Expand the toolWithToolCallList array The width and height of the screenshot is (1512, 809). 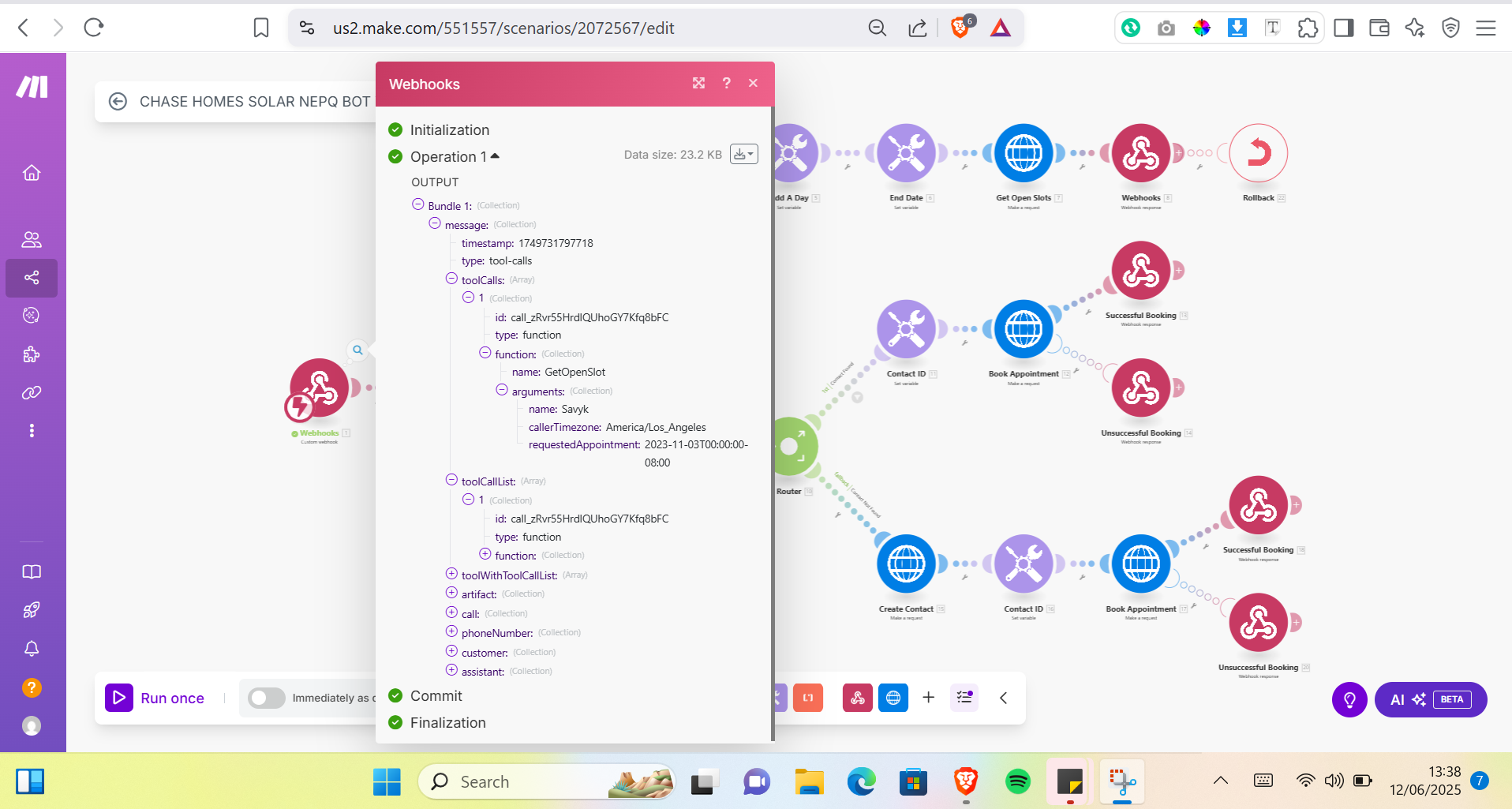coord(451,574)
